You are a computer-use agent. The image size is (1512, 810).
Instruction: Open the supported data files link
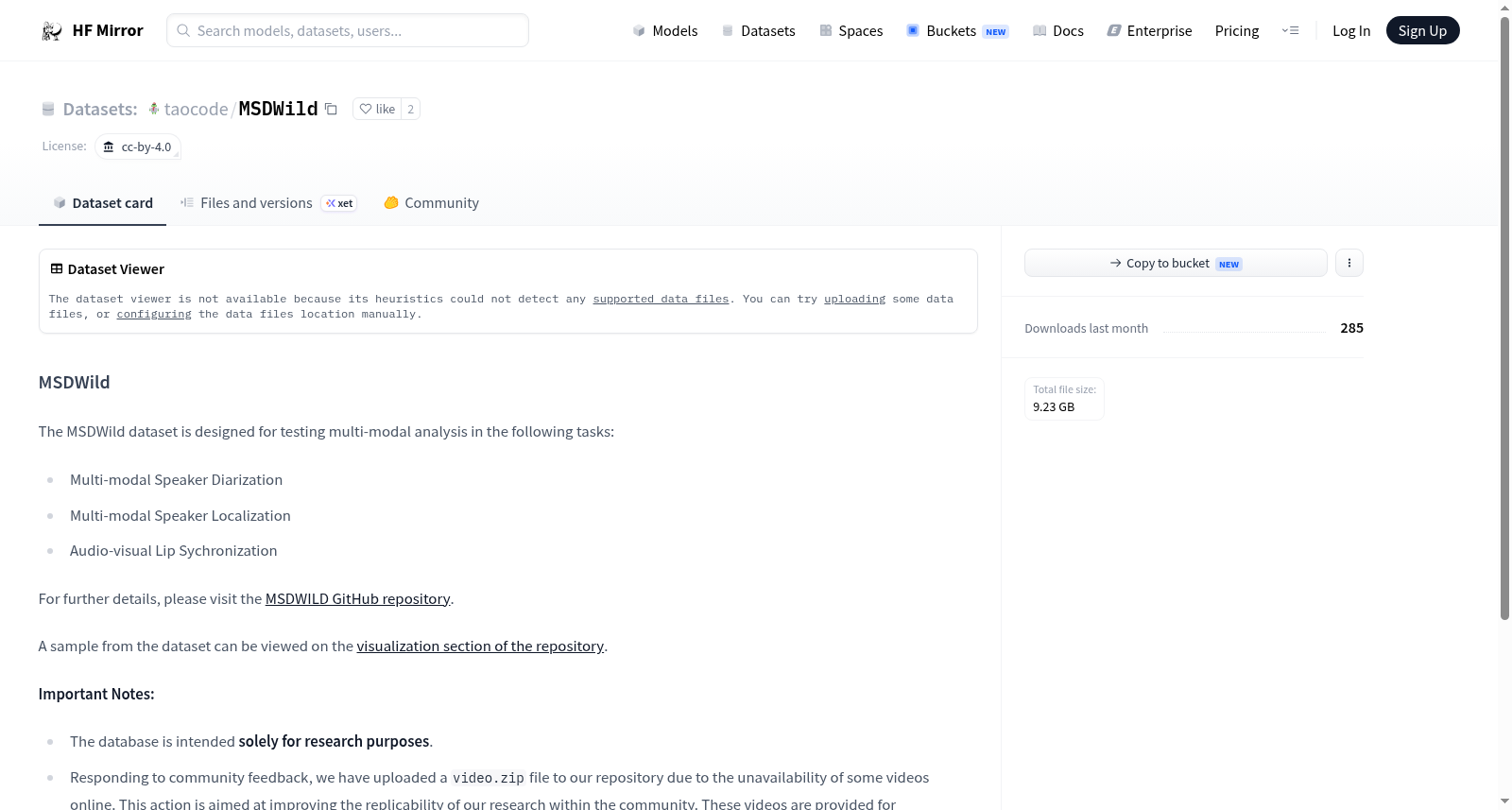[661, 299]
